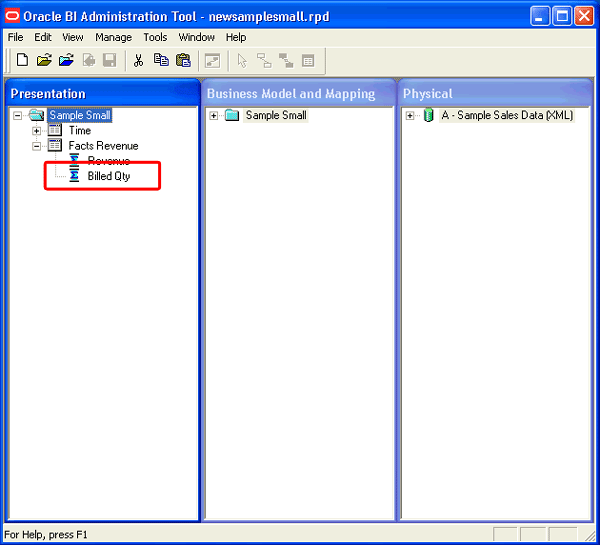Click the Sample Small presentation folder icon

(37, 115)
